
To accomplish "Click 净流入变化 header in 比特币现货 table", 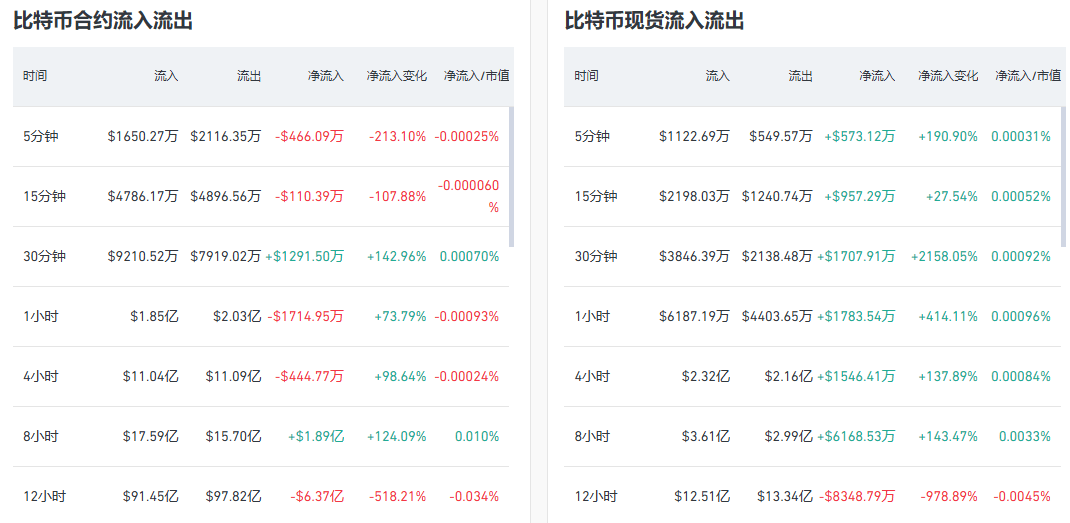I will click(x=948, y=76).
